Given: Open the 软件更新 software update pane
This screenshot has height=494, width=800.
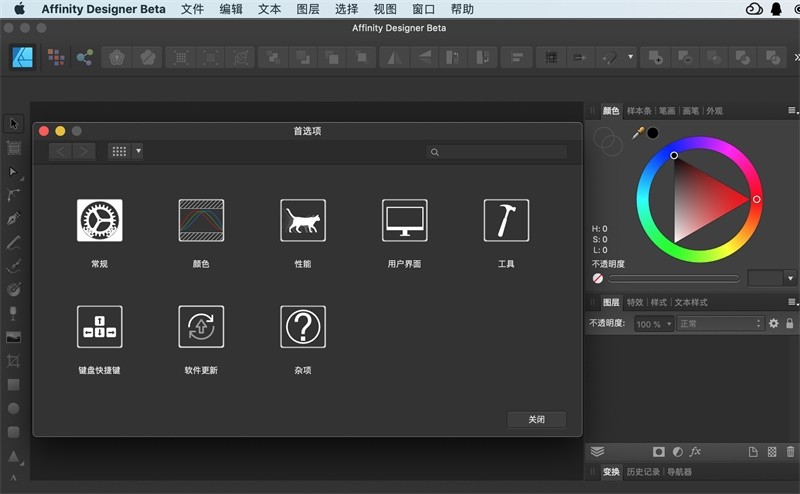Looking at the screenshot, I should click(x=201, y=327).
